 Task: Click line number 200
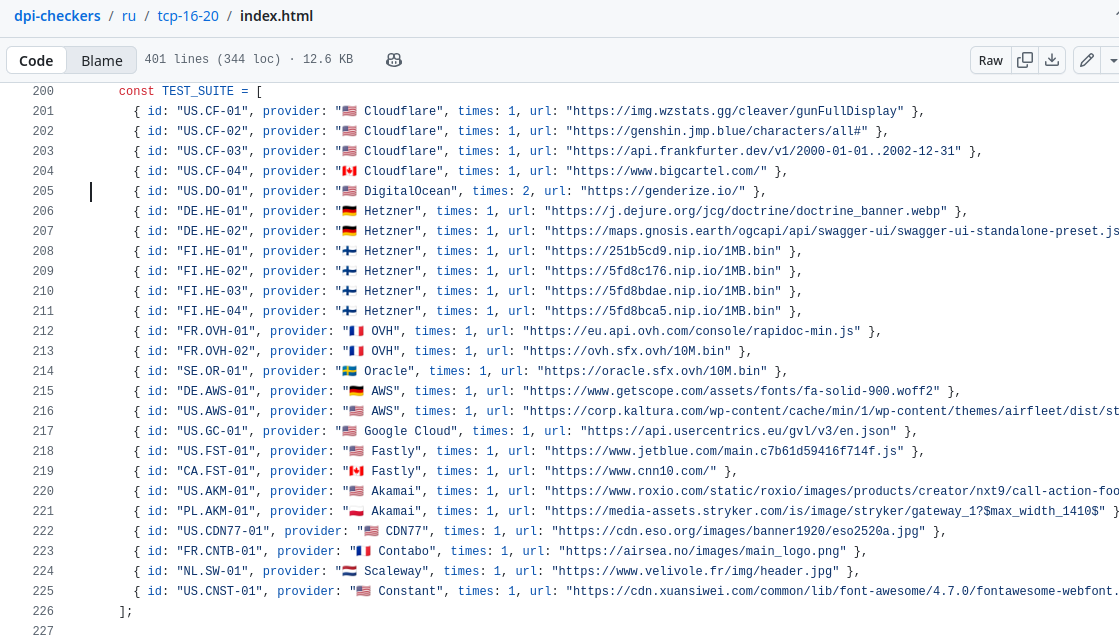click(43, 91)
